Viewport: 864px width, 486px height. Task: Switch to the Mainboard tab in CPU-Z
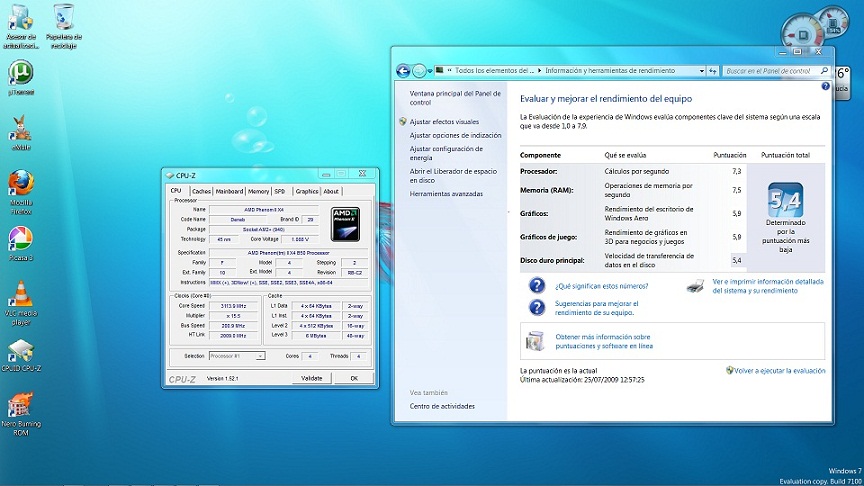click(230, 191)
